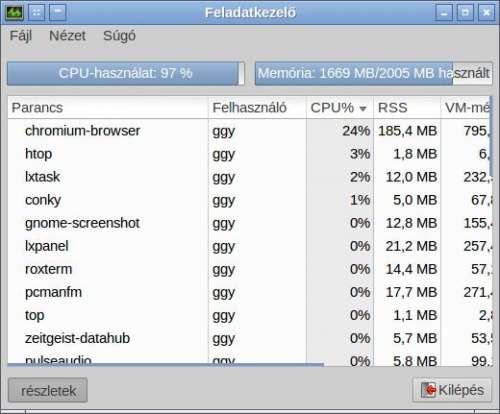Click the task manager window icon

pos(14,13)
